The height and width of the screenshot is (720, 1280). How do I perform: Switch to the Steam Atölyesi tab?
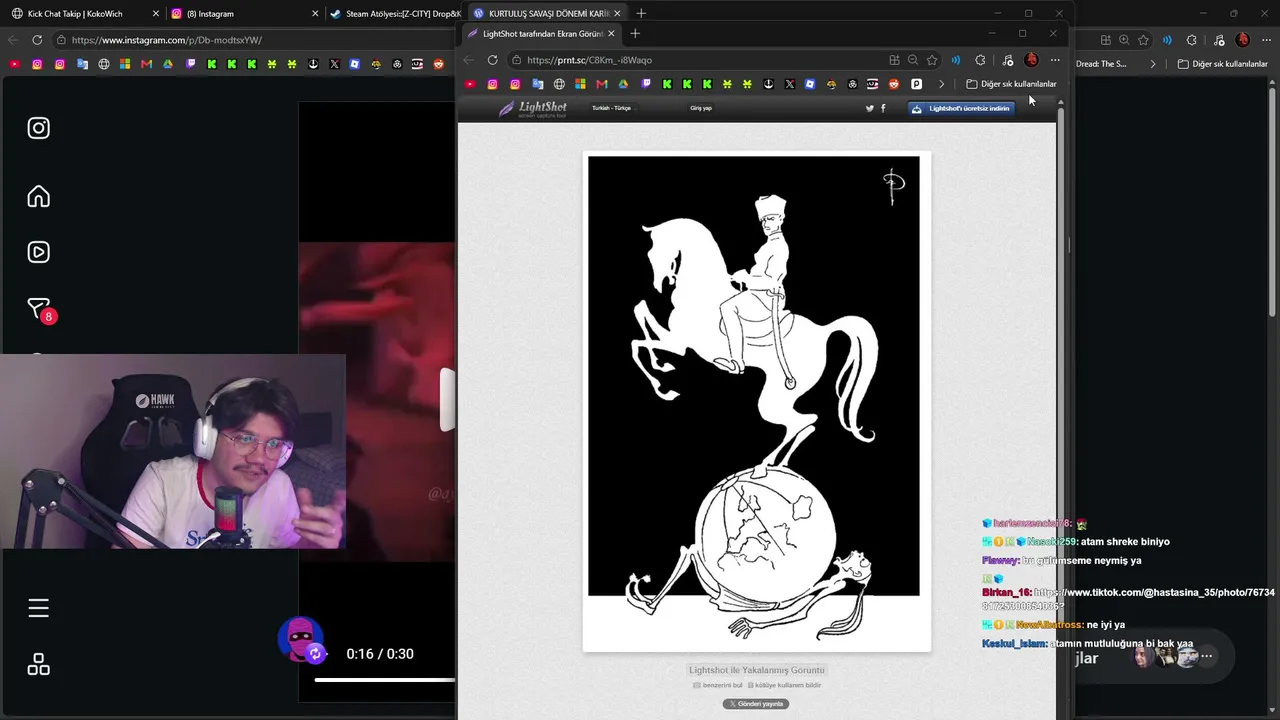click(395, 14)
